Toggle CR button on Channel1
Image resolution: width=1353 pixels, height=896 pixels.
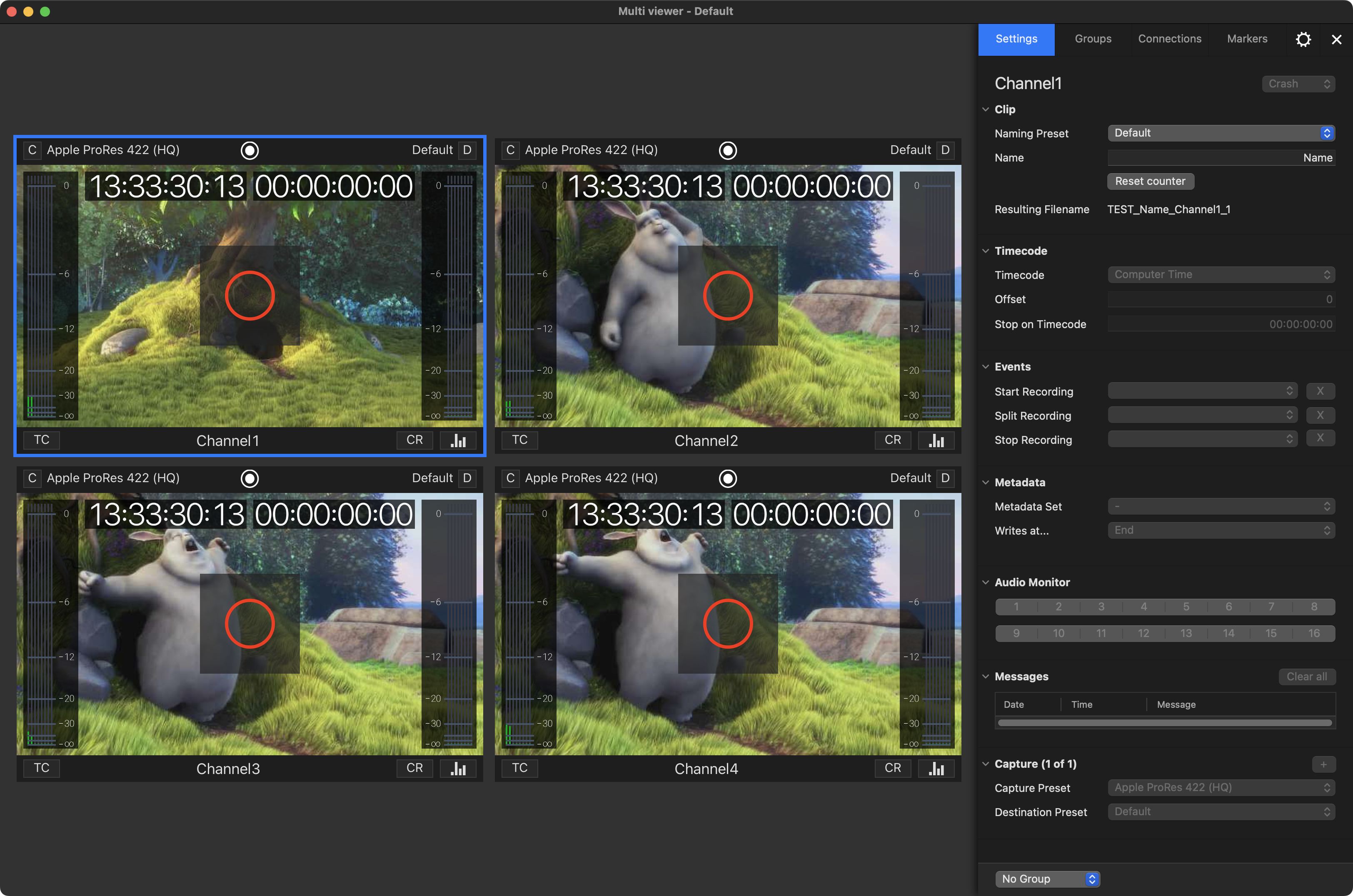click(414, 440)
